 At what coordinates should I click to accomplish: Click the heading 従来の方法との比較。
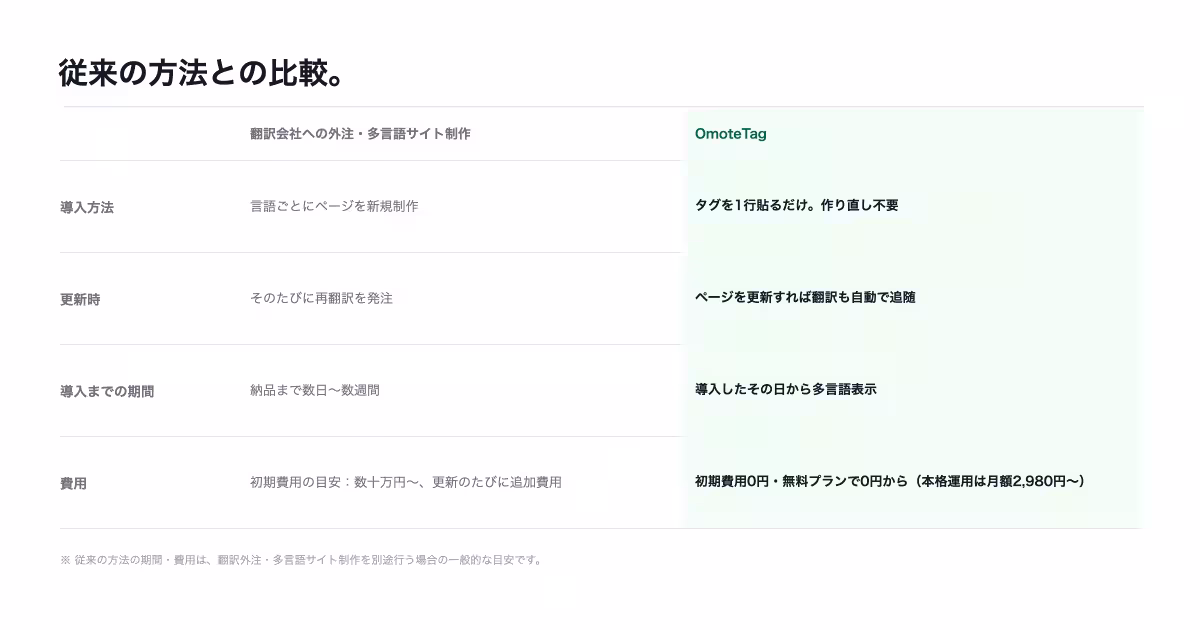coord(203,73)
